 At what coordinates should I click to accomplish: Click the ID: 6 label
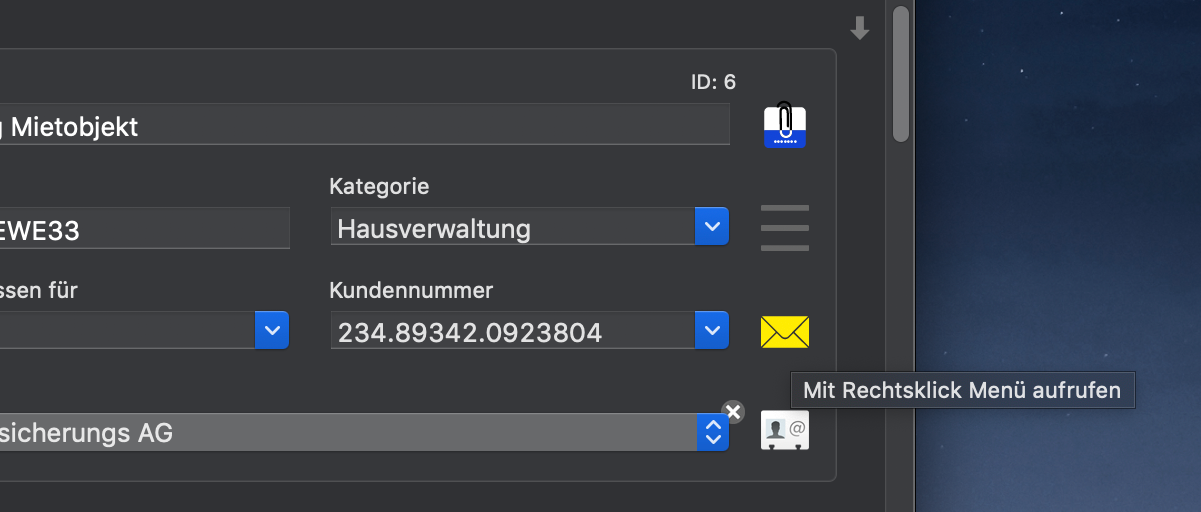point(713,82)
